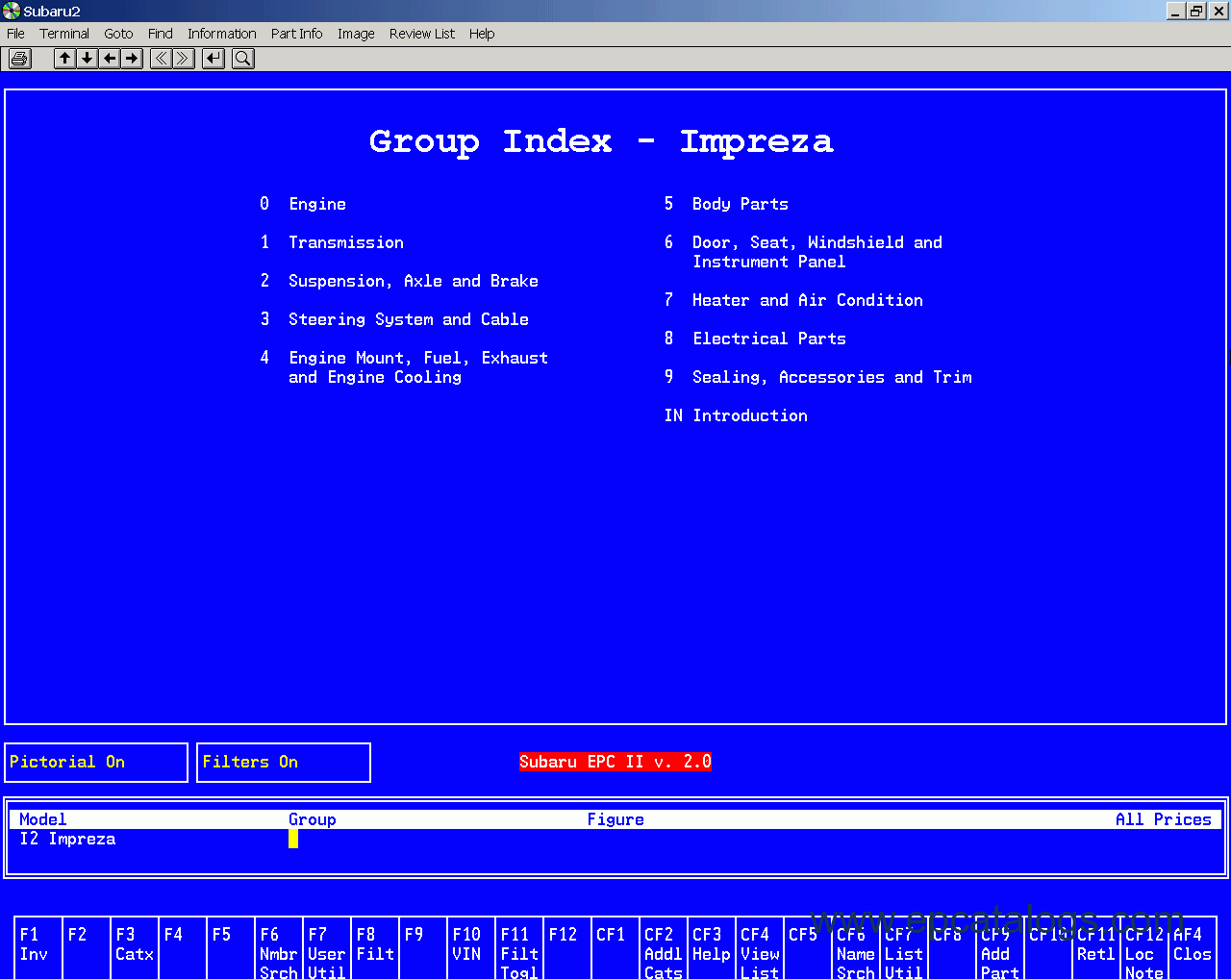Image resolution: width=1231 pixels, height=980 pixels.
Task: Open the Part Info menu
Action: tap(296, 34)
